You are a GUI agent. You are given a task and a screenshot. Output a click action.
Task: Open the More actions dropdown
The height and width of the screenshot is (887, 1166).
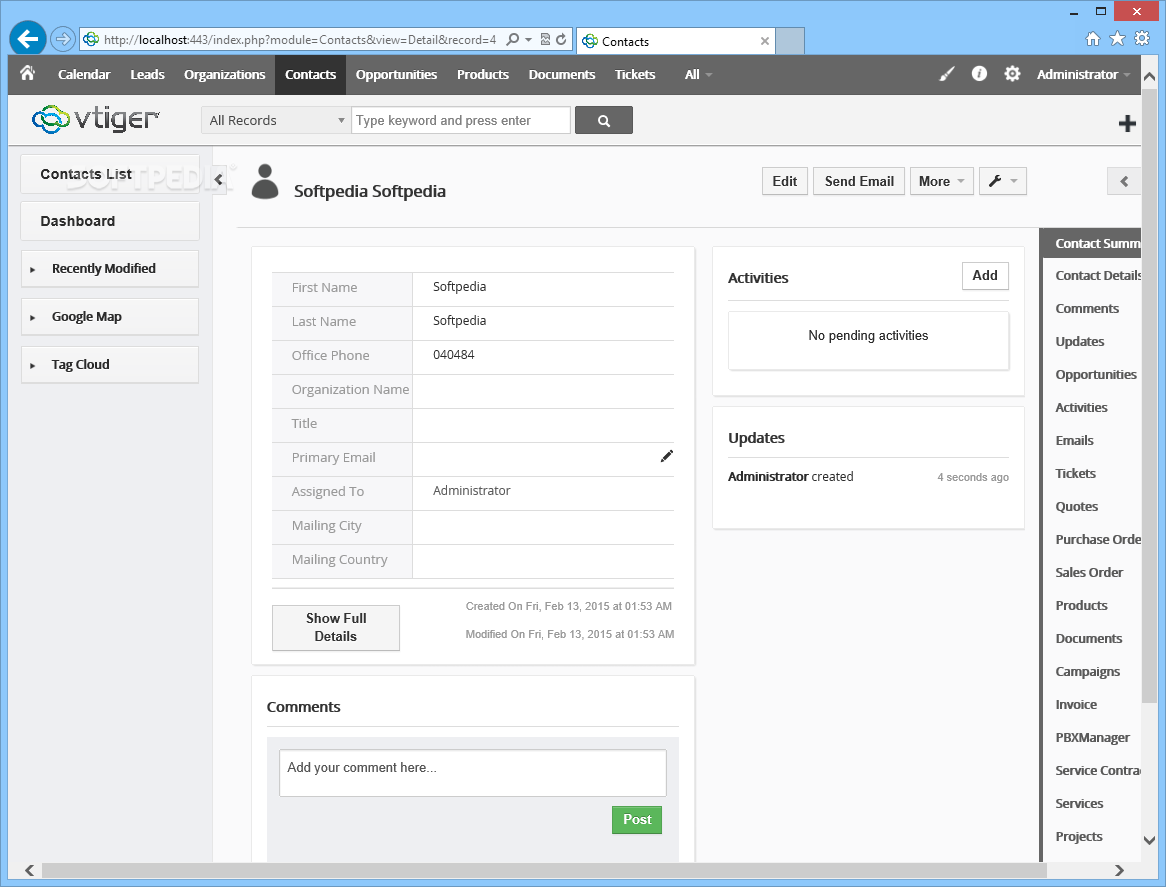point(941,181)
